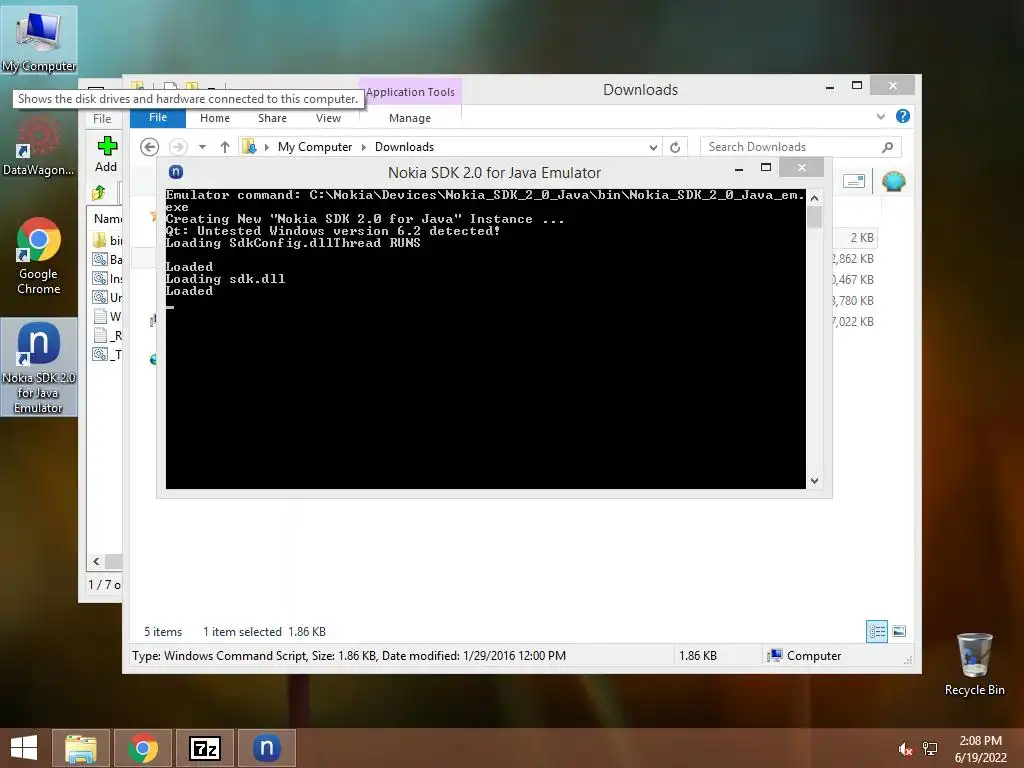This screenshot has height=768, width=1024.
Task: Click the muted volume tray icon
Action: coord(904,749)
